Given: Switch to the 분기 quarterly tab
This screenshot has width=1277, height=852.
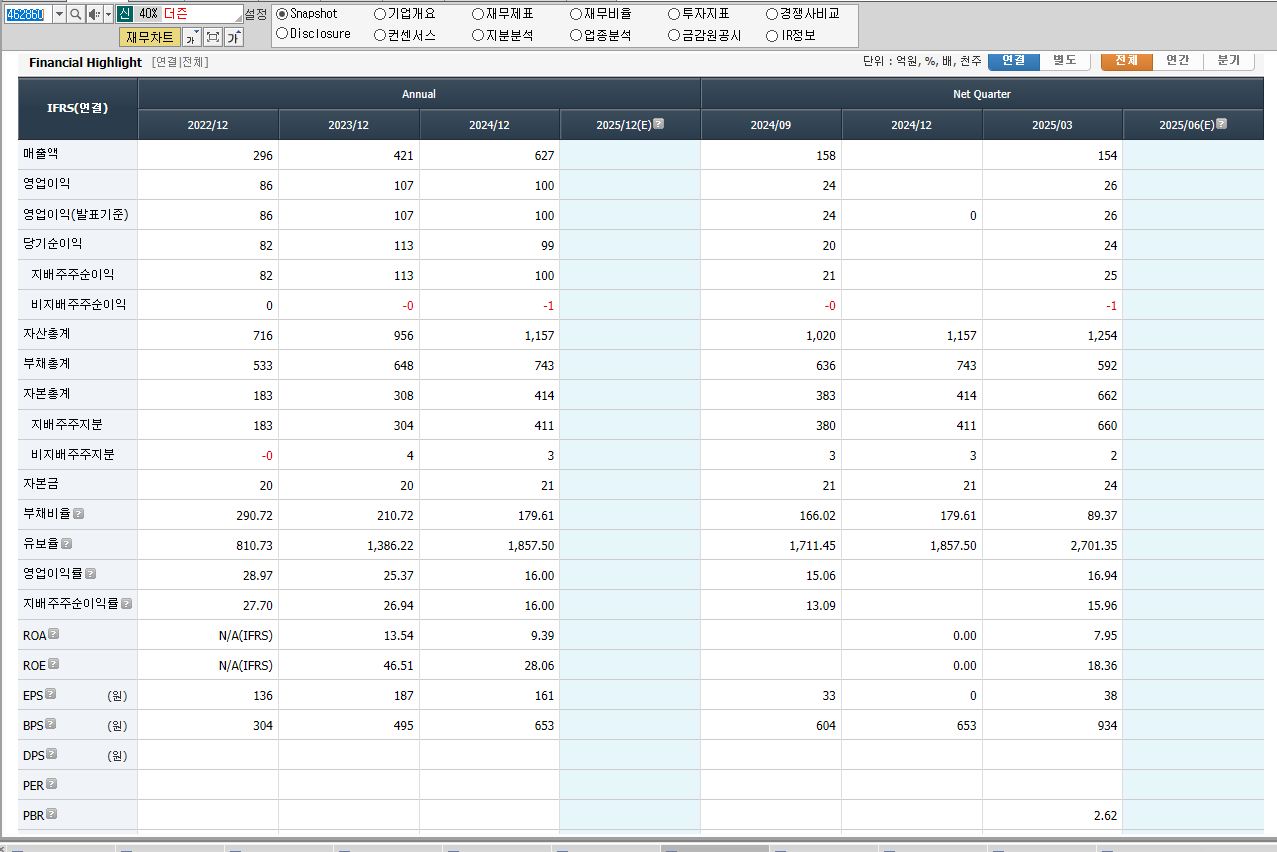Looking at the screenshot, I should (1229, 61).
